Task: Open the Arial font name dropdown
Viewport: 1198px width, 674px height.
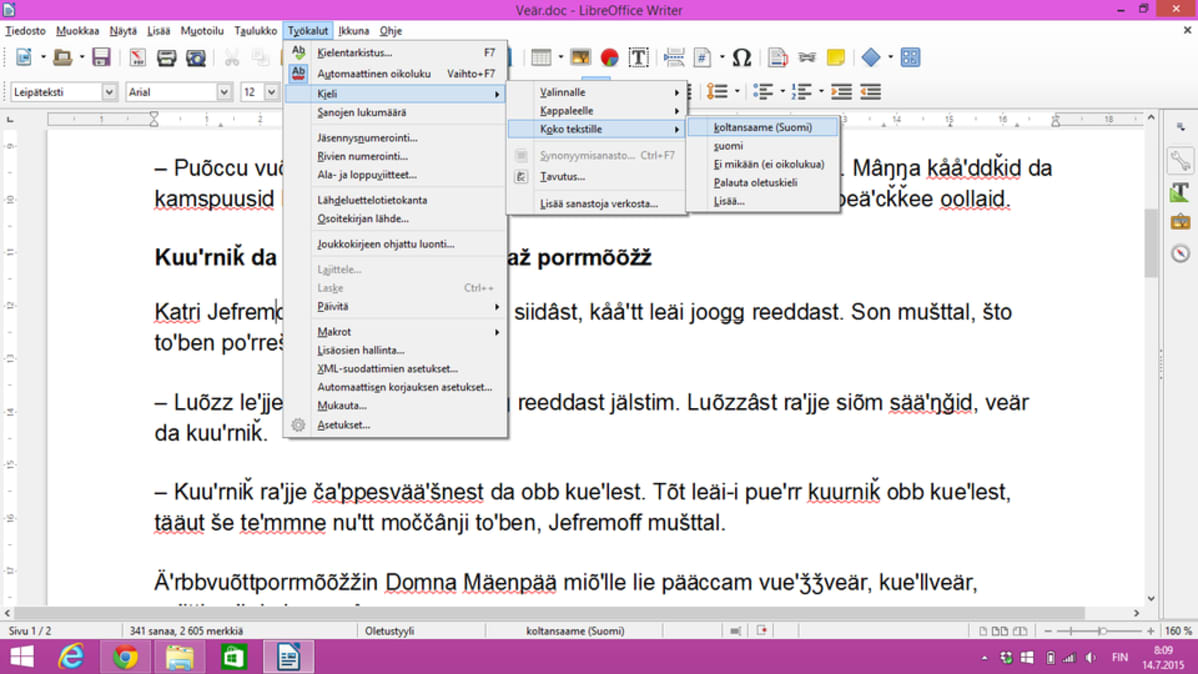Action: [x=224, y=92]
